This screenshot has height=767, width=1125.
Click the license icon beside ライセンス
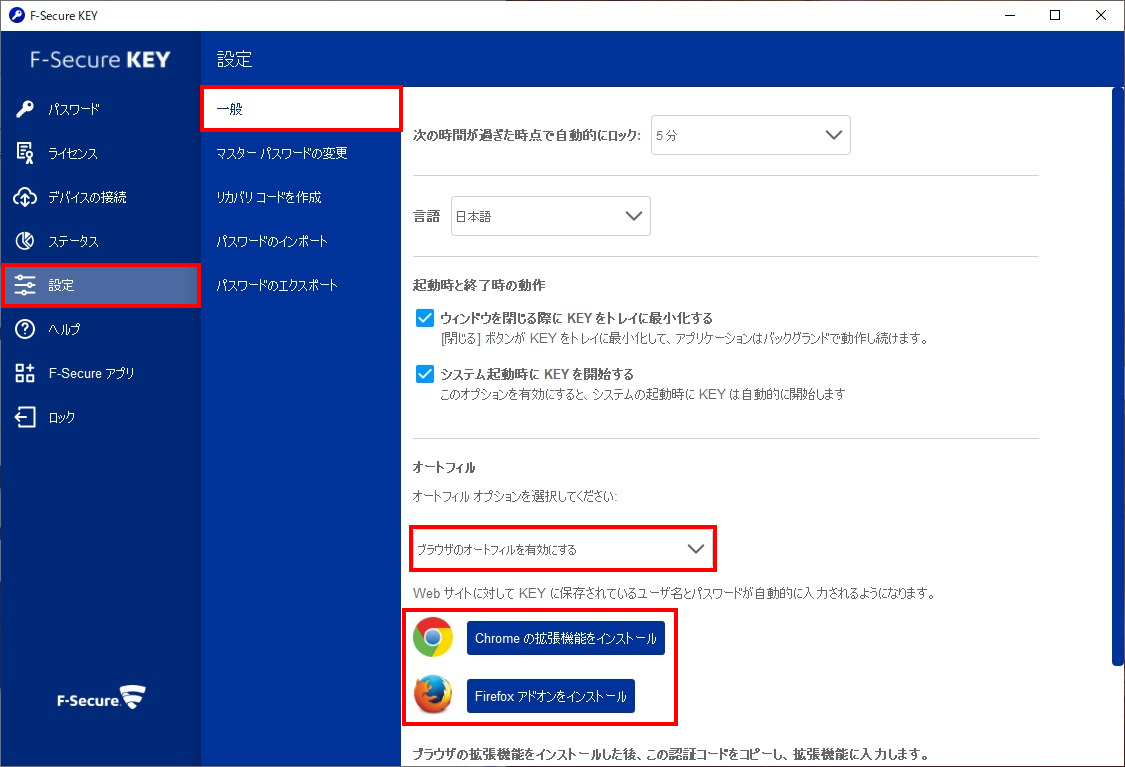click(26, 153)
